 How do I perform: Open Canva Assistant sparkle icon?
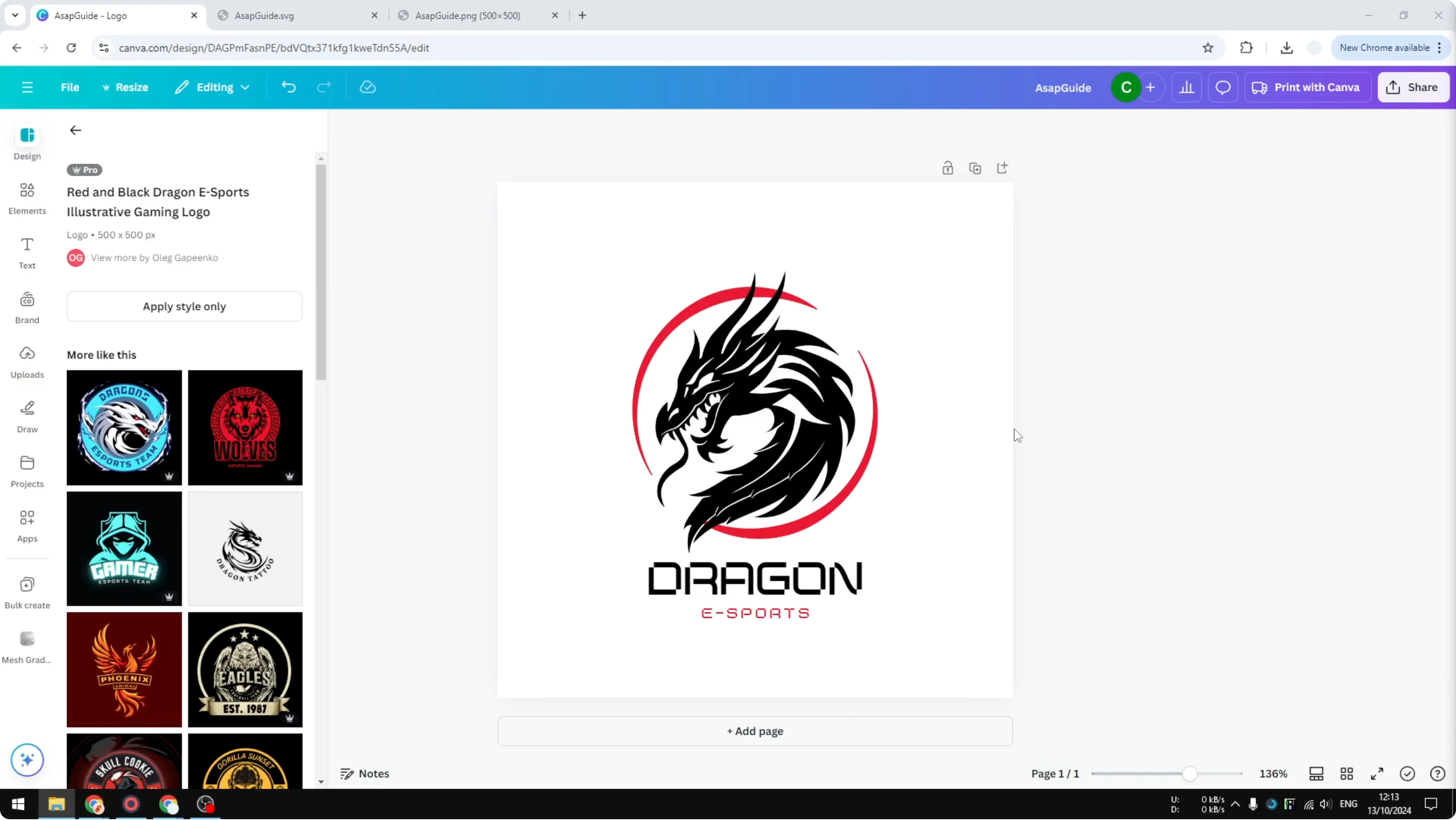click(27, 760)
